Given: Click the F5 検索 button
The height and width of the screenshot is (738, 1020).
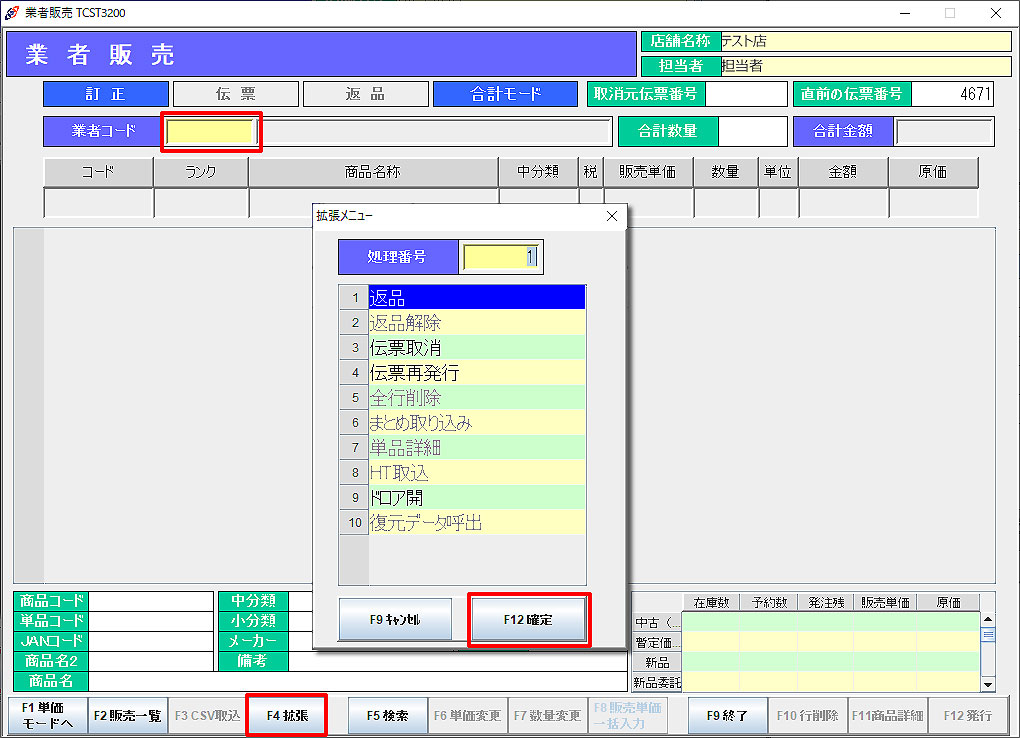Looking at the screenshot, I should point(387,716).
